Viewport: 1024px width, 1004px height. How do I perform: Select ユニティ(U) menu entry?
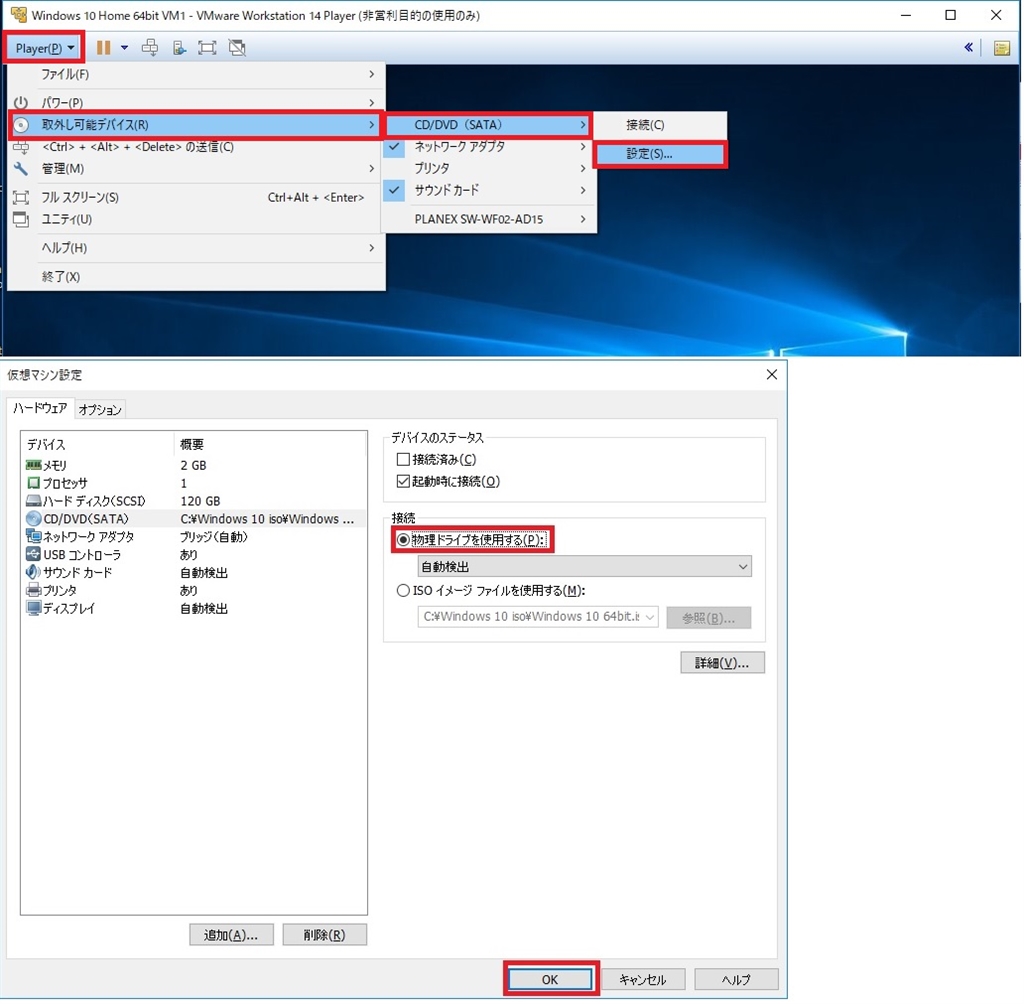click(195, 219)
